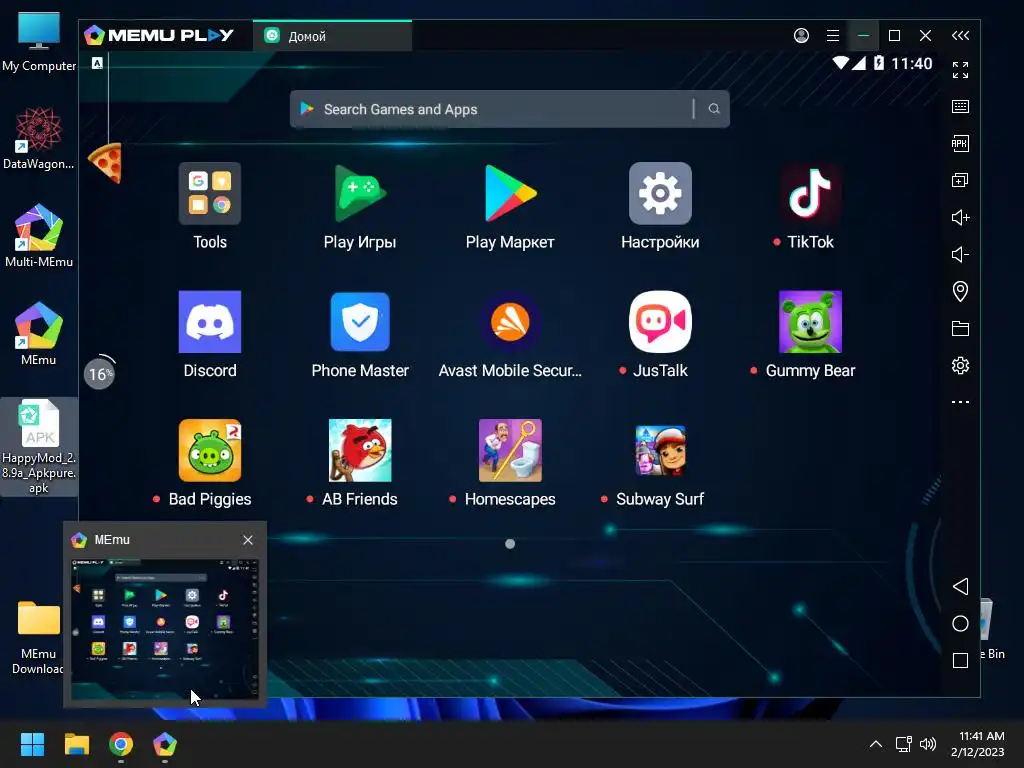The width and height of the screenshot is (1024, 768).
Task: Open Настройки Android settings app
Action: coord(660,193)
